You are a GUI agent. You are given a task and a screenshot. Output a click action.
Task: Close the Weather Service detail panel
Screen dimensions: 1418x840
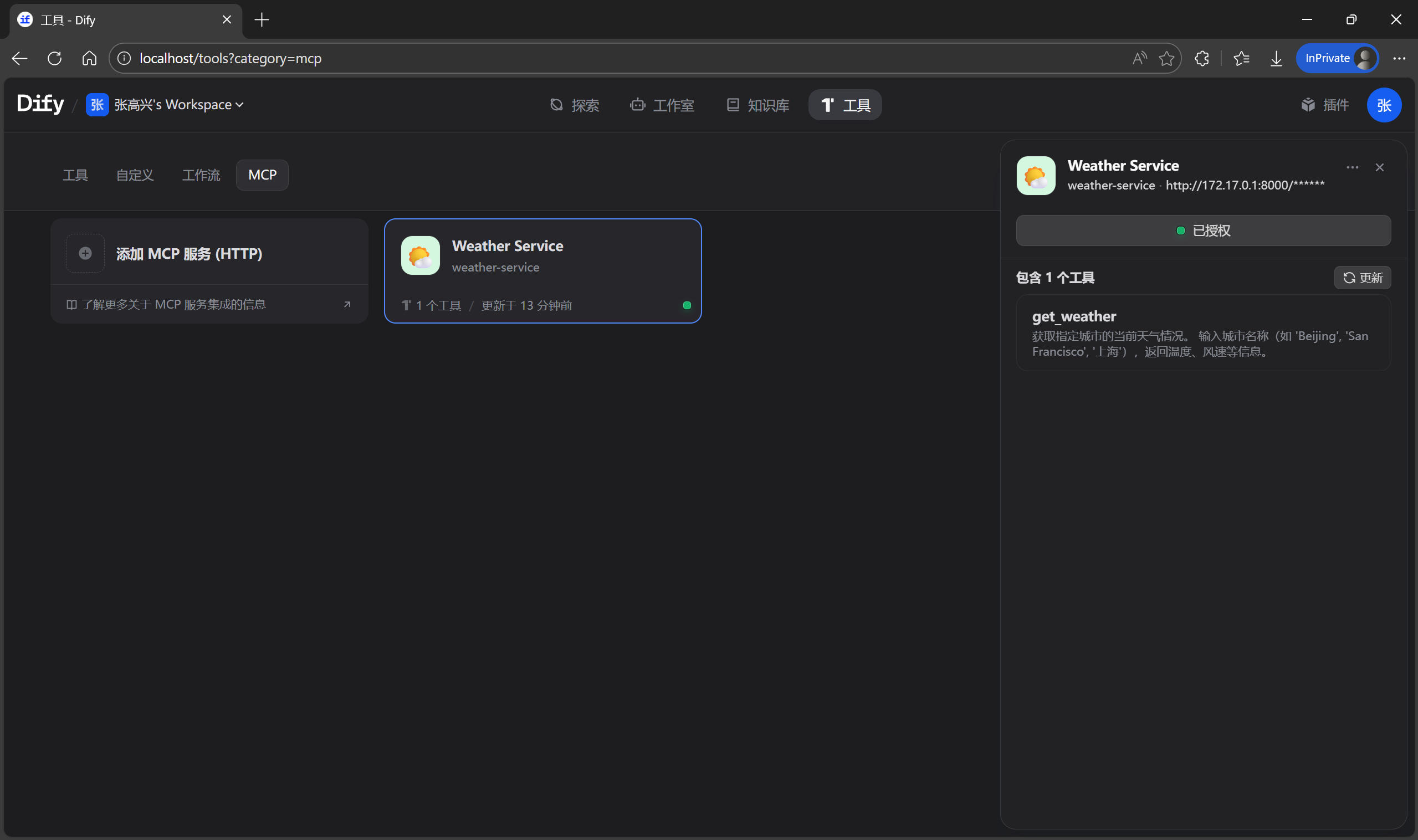click(1379, 167)
